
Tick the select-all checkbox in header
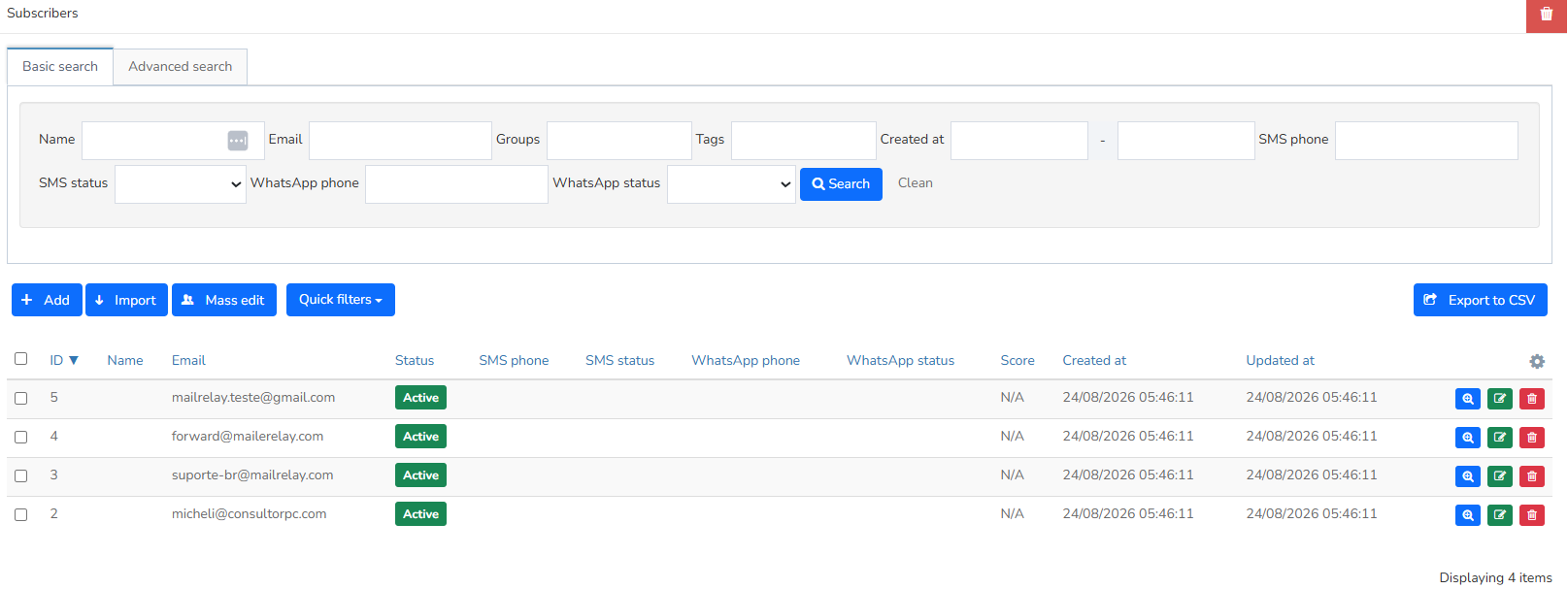click(20, 359)
